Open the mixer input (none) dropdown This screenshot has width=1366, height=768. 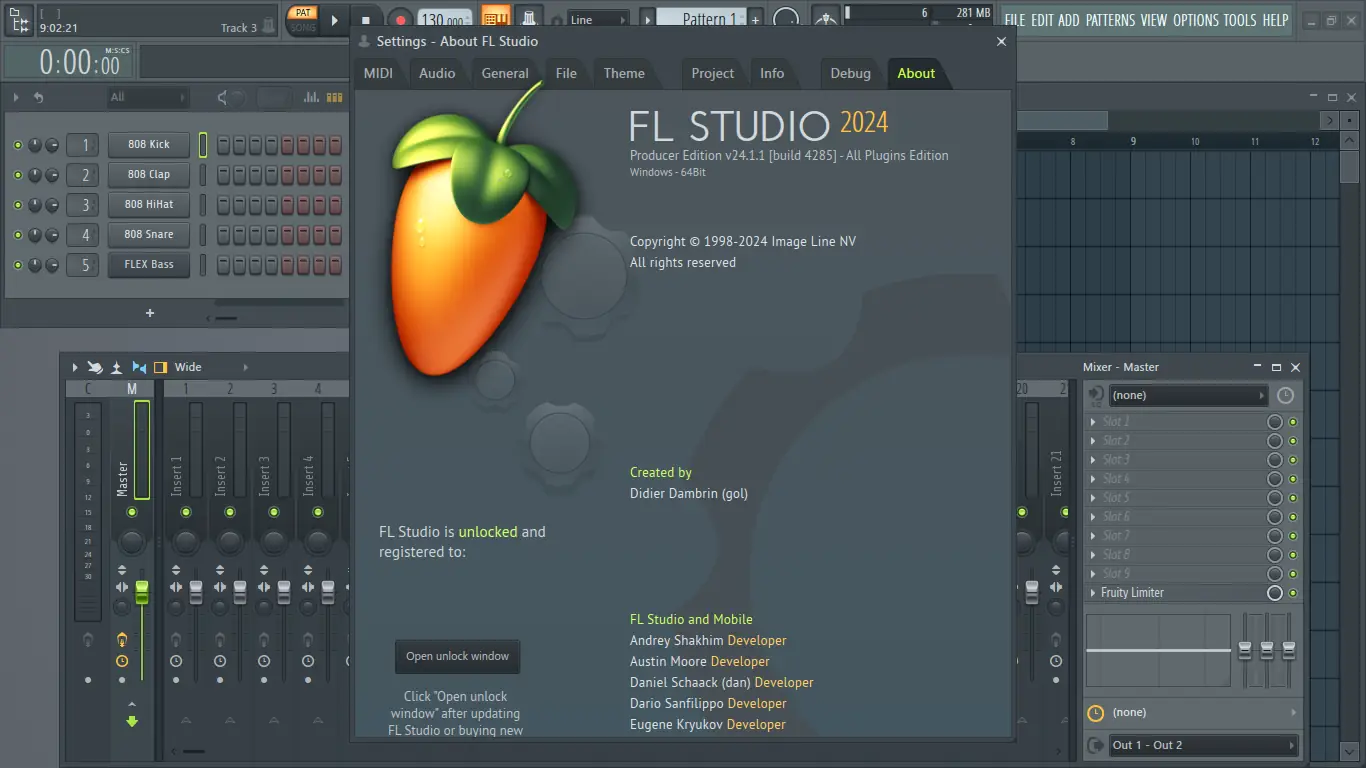[x=1188, y=395]
